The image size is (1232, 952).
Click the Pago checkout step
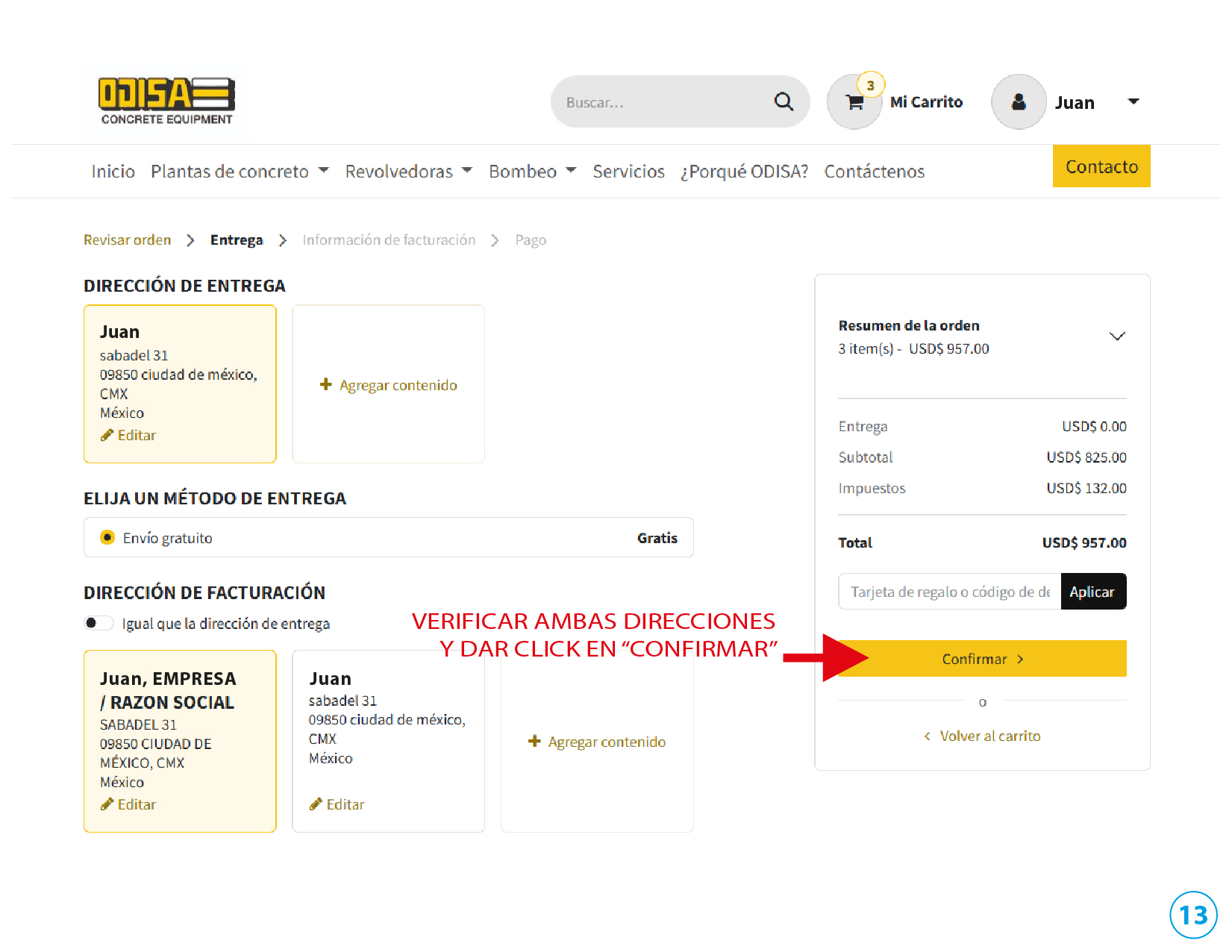[531, 240]
